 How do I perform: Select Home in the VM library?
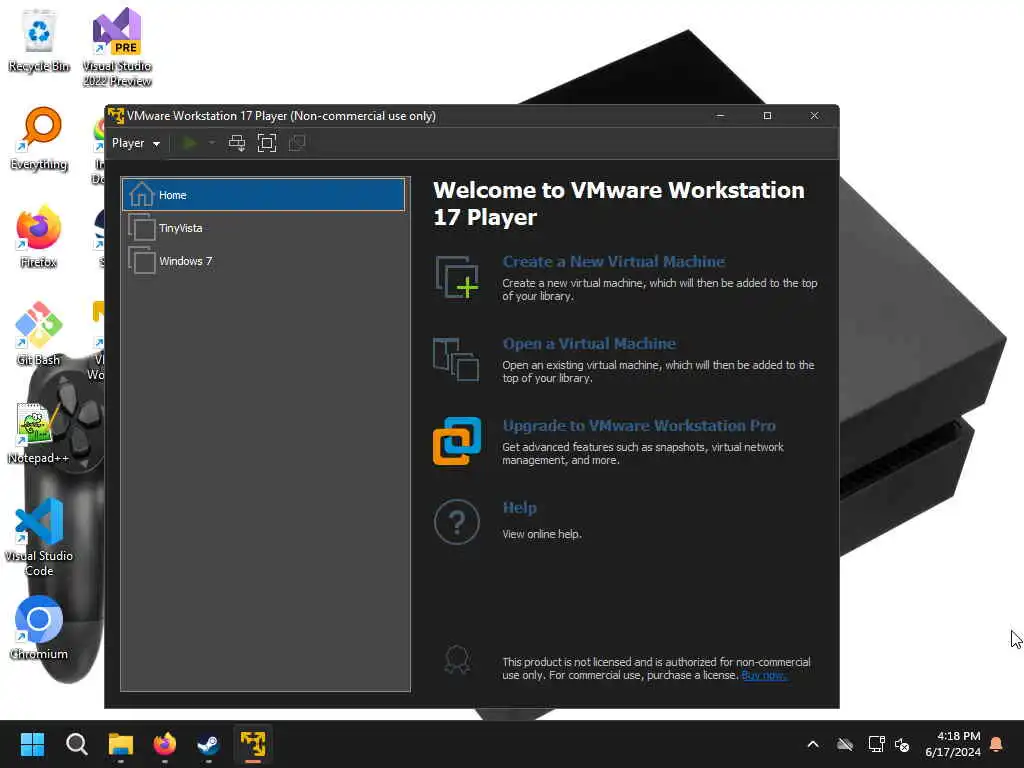[264, 195]
